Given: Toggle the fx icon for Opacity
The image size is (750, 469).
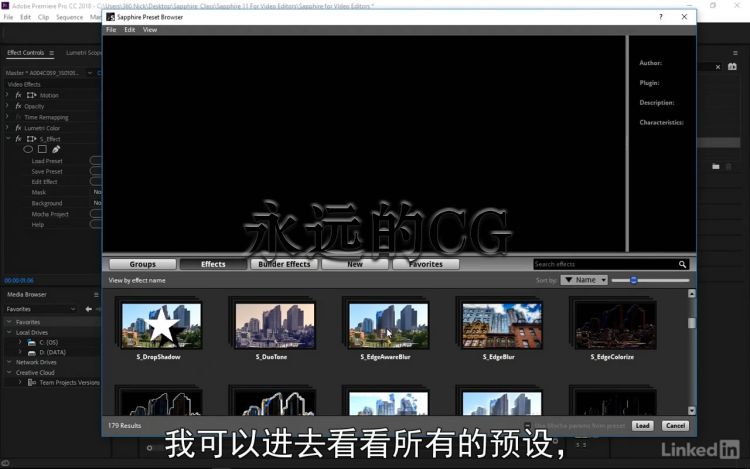Looking at the screenshot, I should (18, 106).
